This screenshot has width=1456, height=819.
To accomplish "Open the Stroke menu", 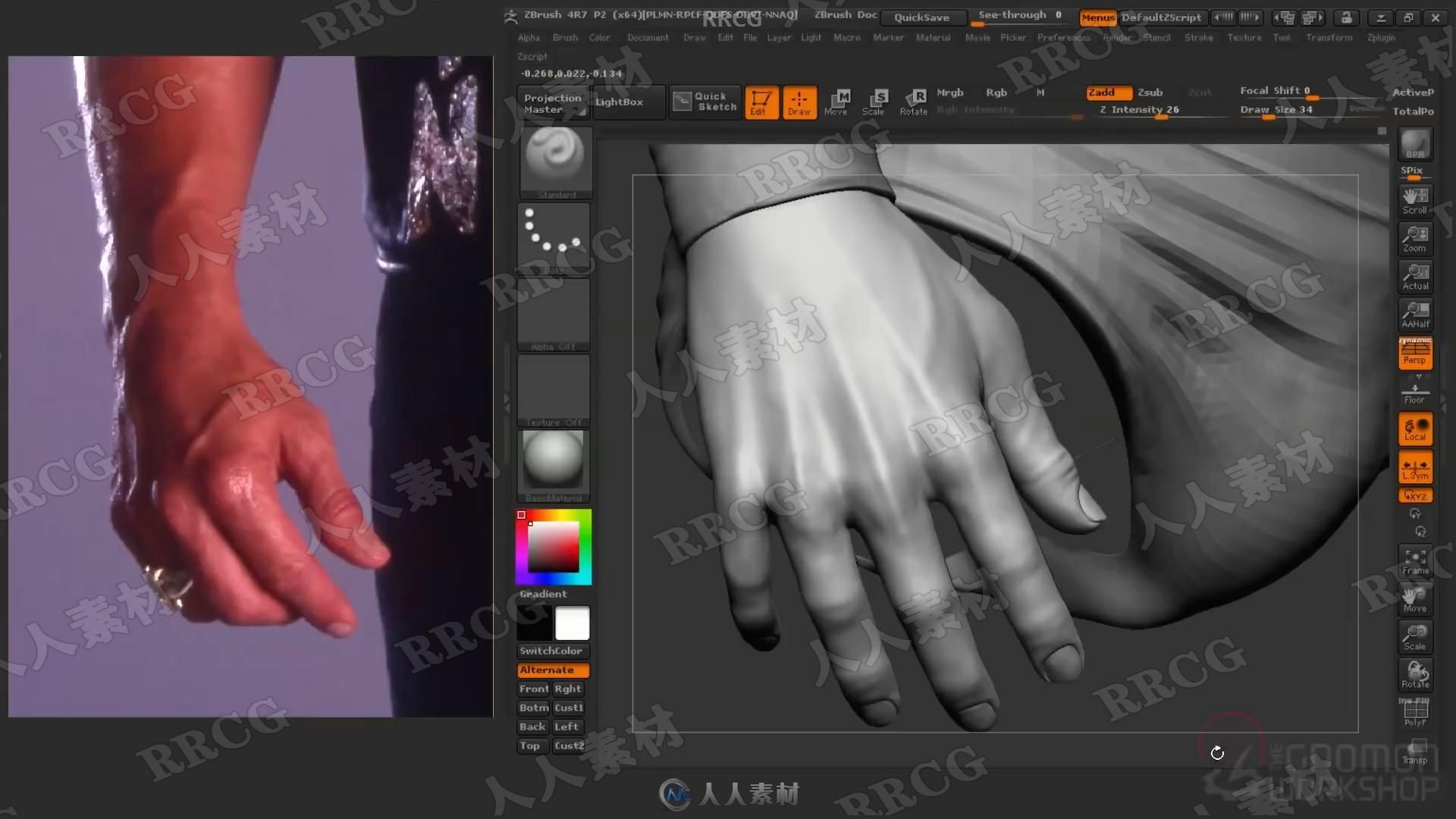I will pyautogui.click(x=1199, y=37).
